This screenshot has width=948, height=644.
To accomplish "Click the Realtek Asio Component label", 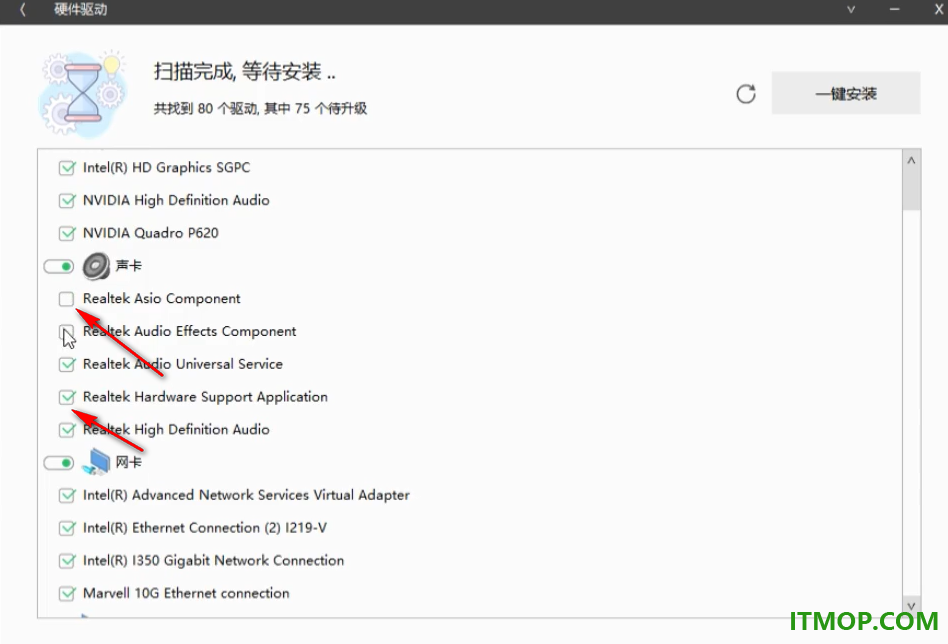I will click(161, 299).
